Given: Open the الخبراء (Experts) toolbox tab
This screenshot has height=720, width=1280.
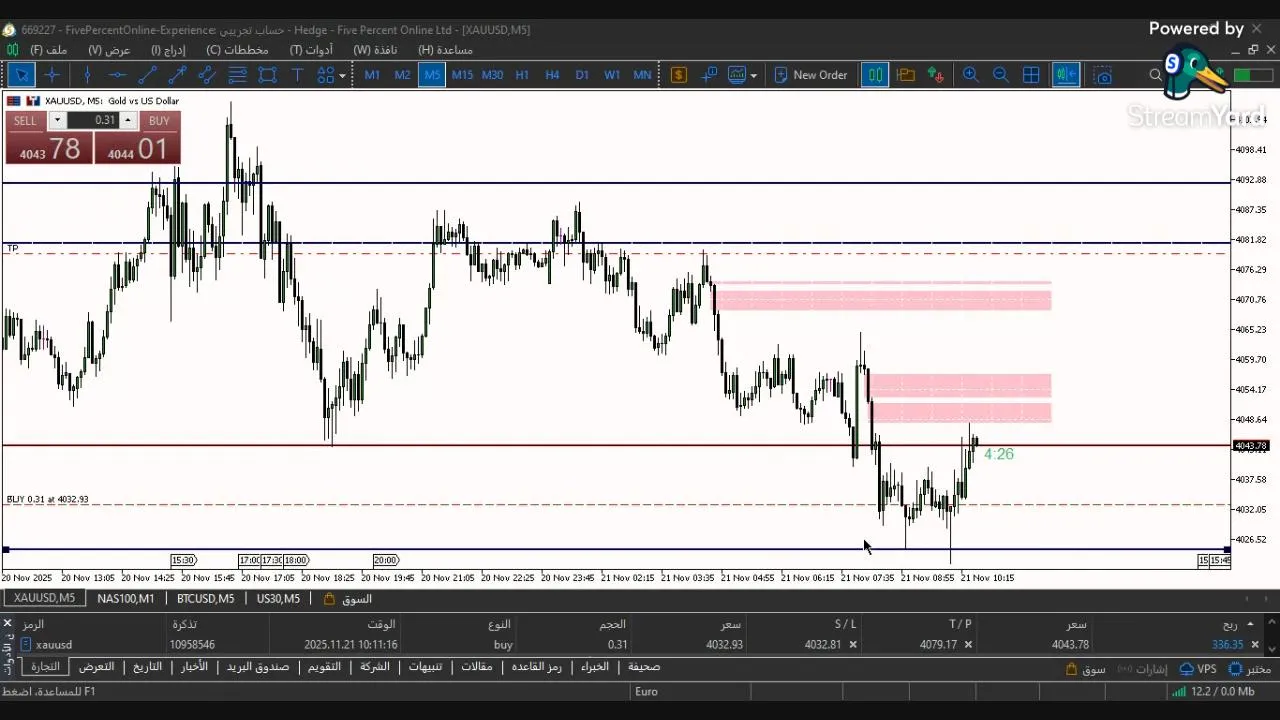Looking at the screenshot, I should pyautogui.click(x=595, y=667).
